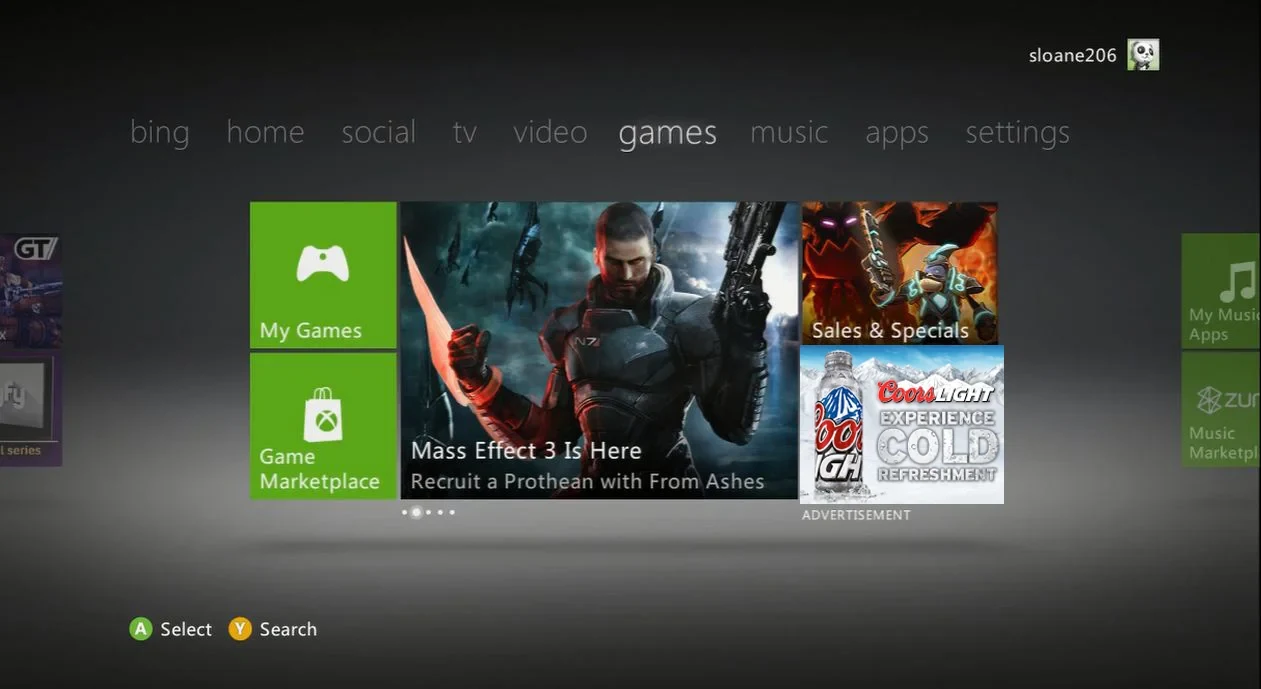Click the Select label

click(x=186, y=629)
